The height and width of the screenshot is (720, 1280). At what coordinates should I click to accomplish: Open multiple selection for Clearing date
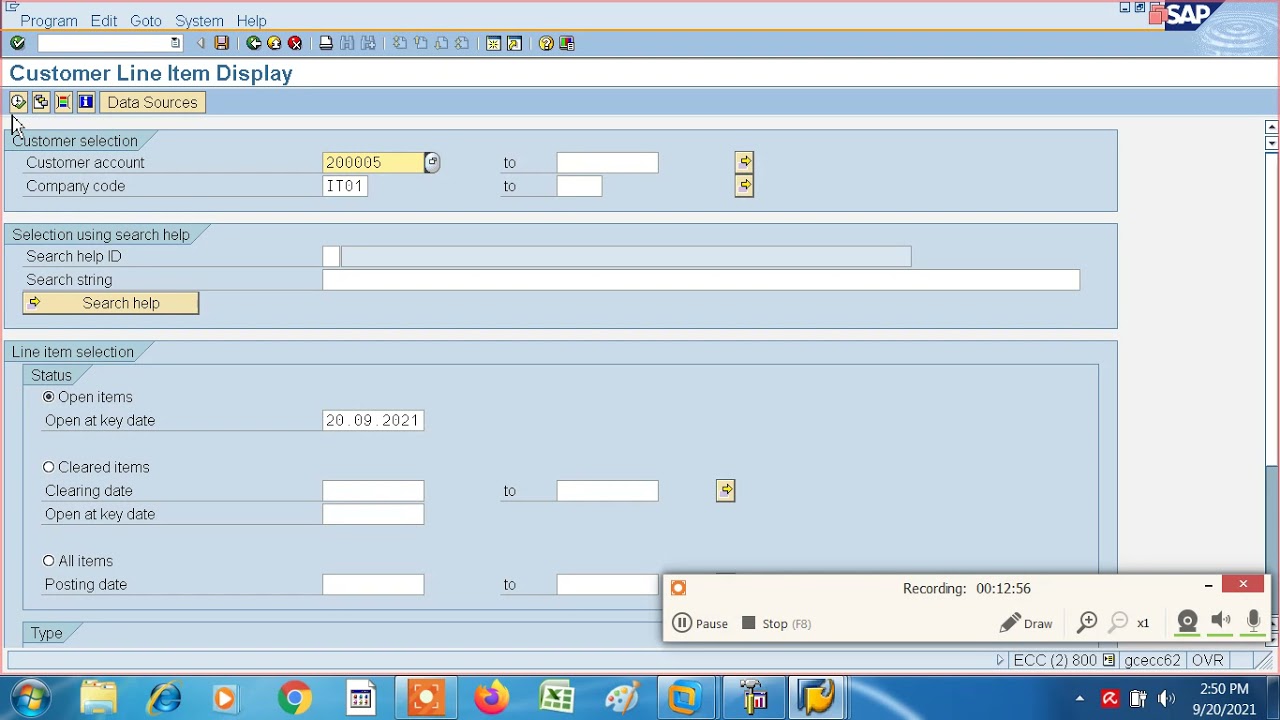[726, 490]
